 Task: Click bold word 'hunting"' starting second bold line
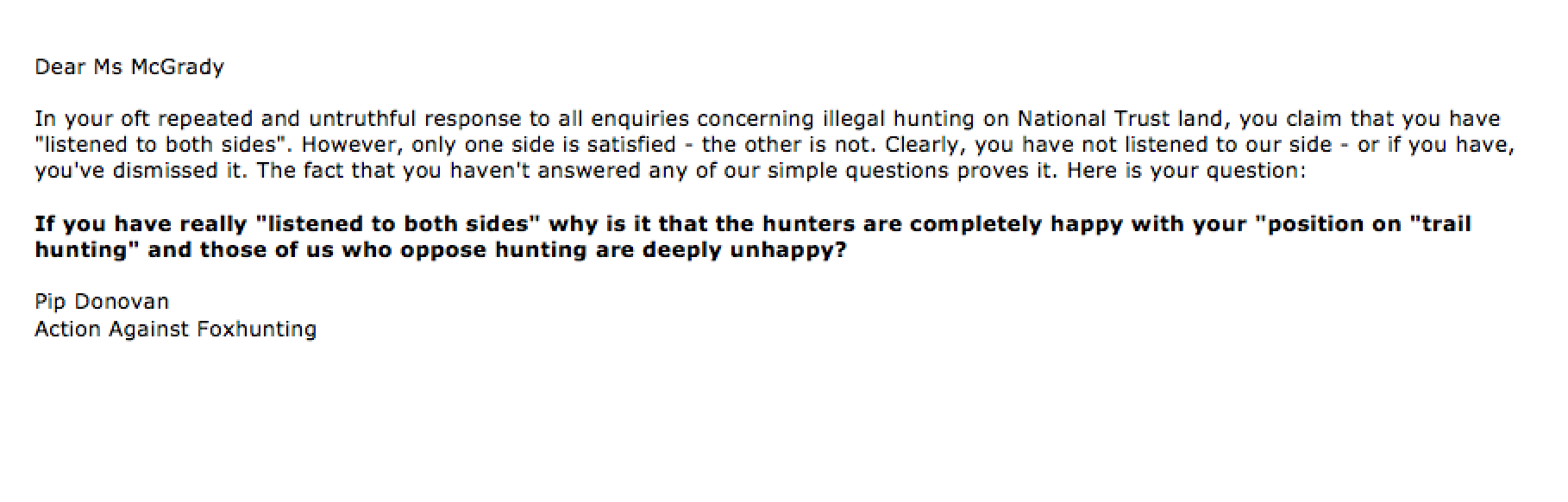point(87,251)
